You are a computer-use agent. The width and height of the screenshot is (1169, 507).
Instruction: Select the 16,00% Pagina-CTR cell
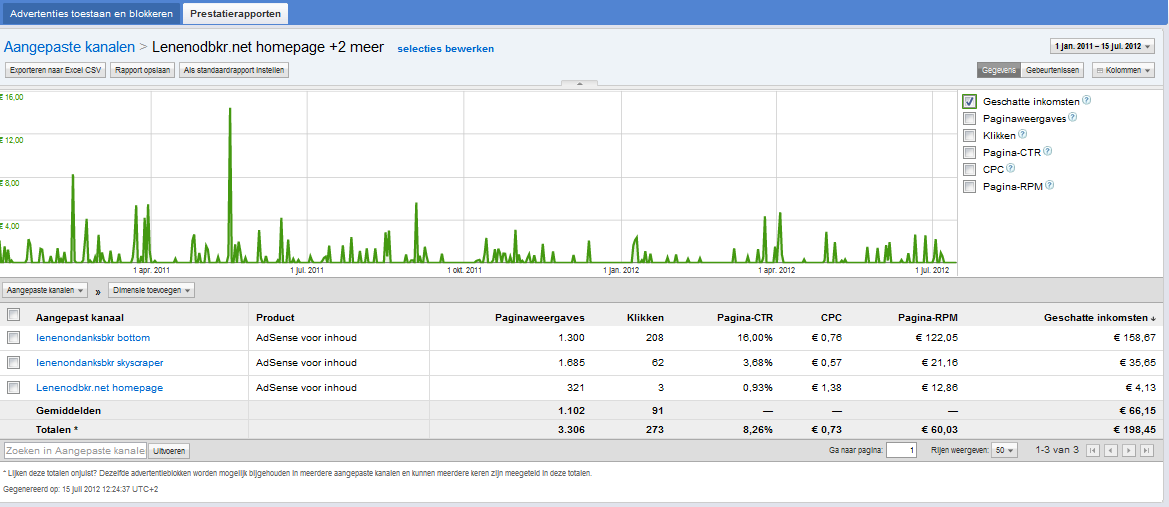click(x=754, y=338)
